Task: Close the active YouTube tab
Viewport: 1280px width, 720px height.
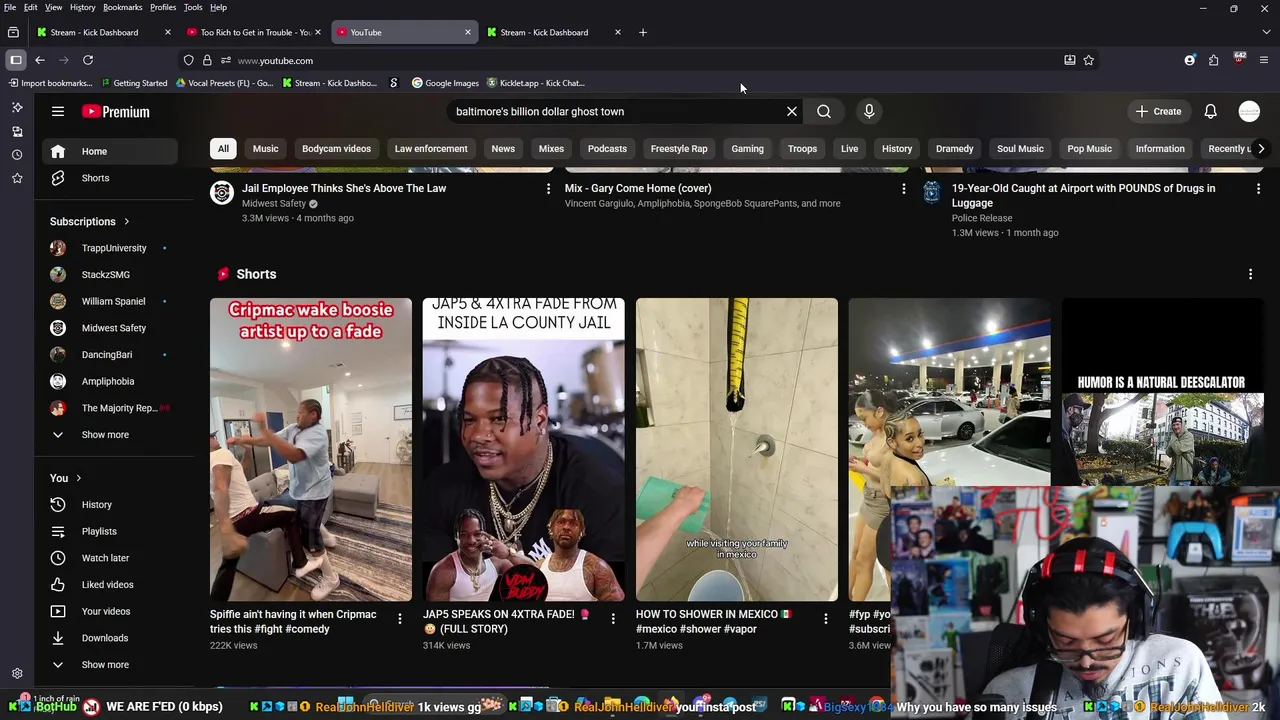Action: (467, 32)
